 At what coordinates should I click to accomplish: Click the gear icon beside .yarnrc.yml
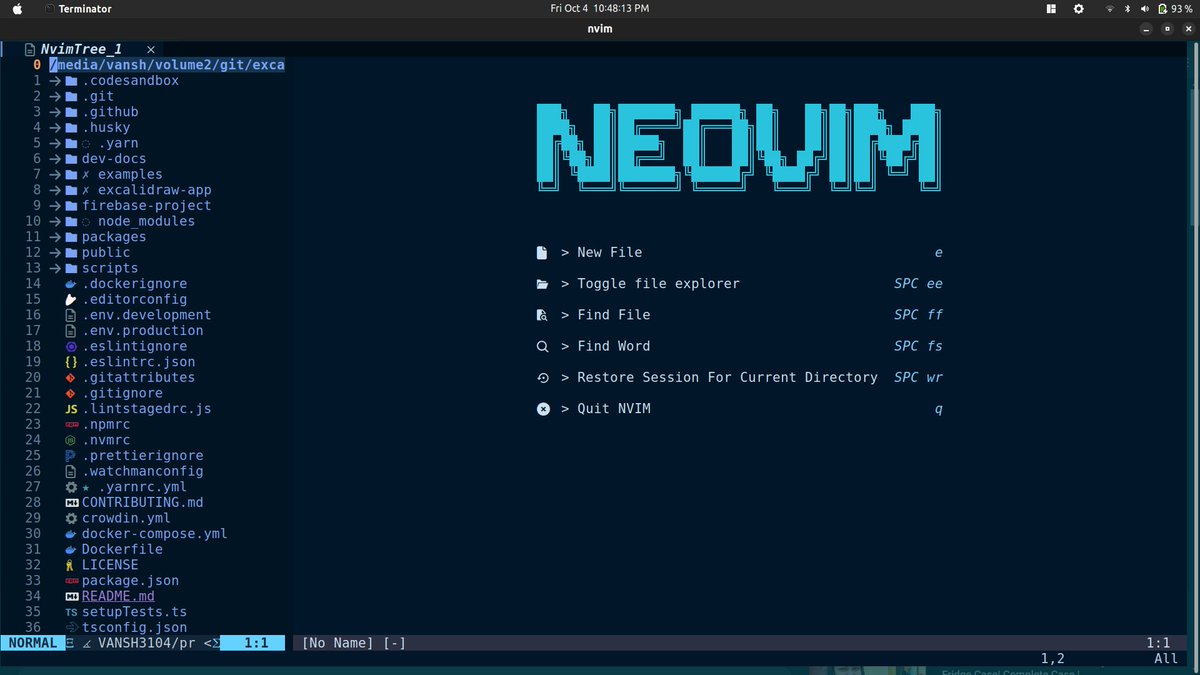(71, 487)
